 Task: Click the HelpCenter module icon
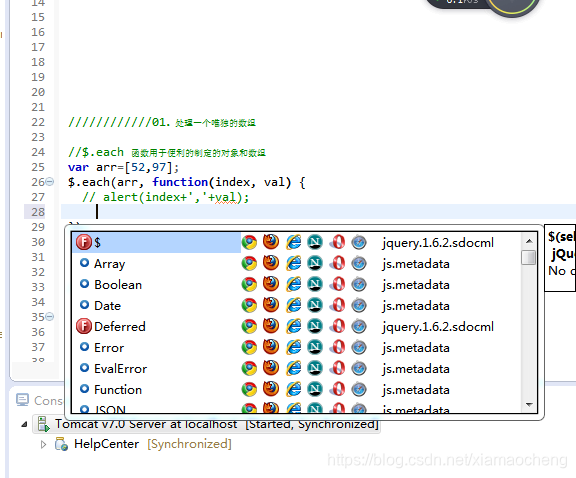pos(61,444)
